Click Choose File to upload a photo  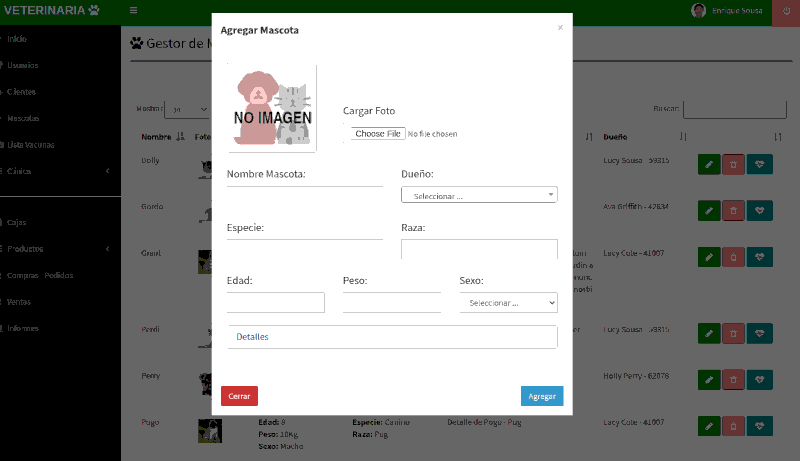(378, 134)
